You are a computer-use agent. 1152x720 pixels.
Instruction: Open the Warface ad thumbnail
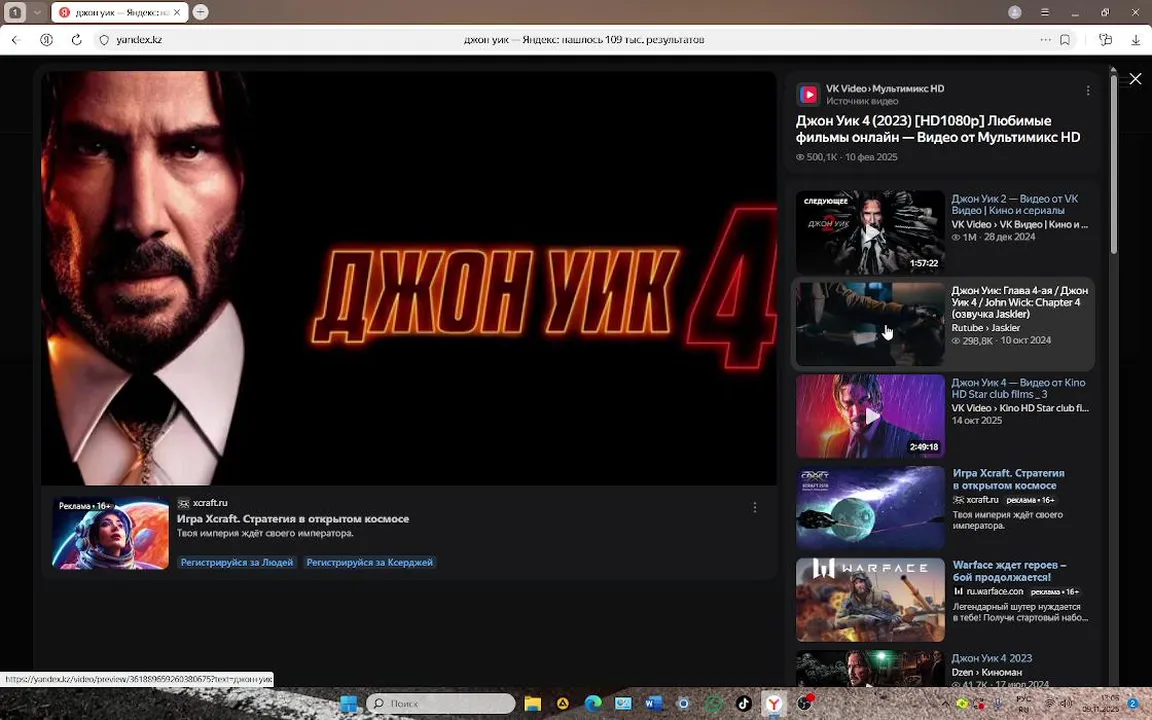tap(870, 600)
